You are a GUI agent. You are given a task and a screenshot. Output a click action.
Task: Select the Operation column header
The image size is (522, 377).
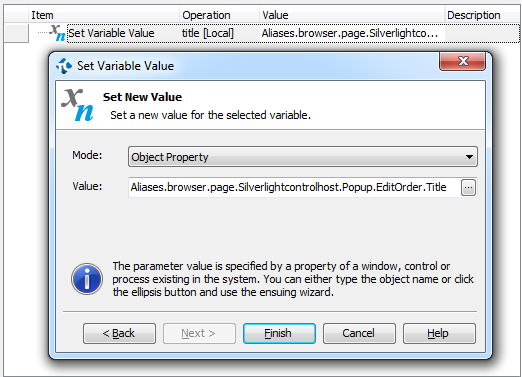[x=219, y=15]
